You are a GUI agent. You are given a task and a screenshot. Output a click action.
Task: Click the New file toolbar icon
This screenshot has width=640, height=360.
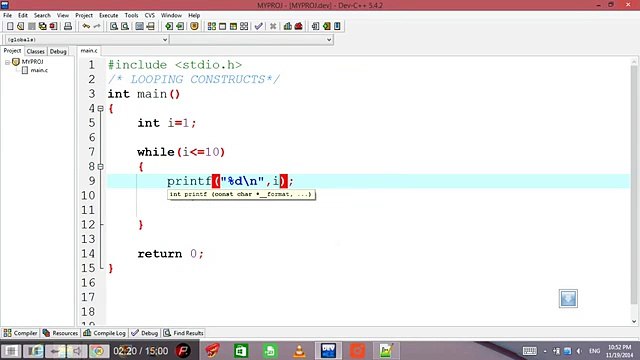(10, 26)
